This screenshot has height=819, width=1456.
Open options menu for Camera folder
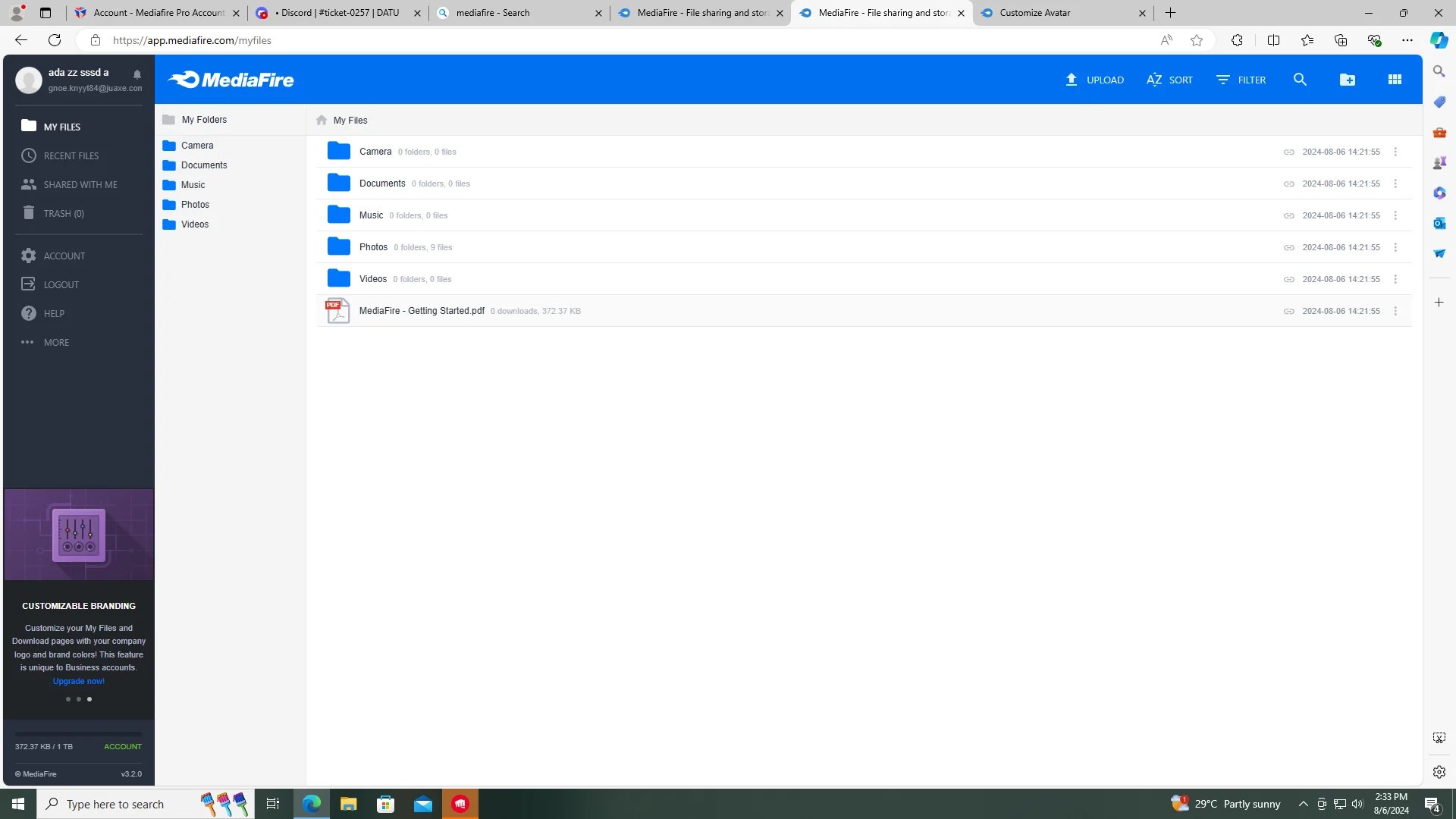[1395, 152]
